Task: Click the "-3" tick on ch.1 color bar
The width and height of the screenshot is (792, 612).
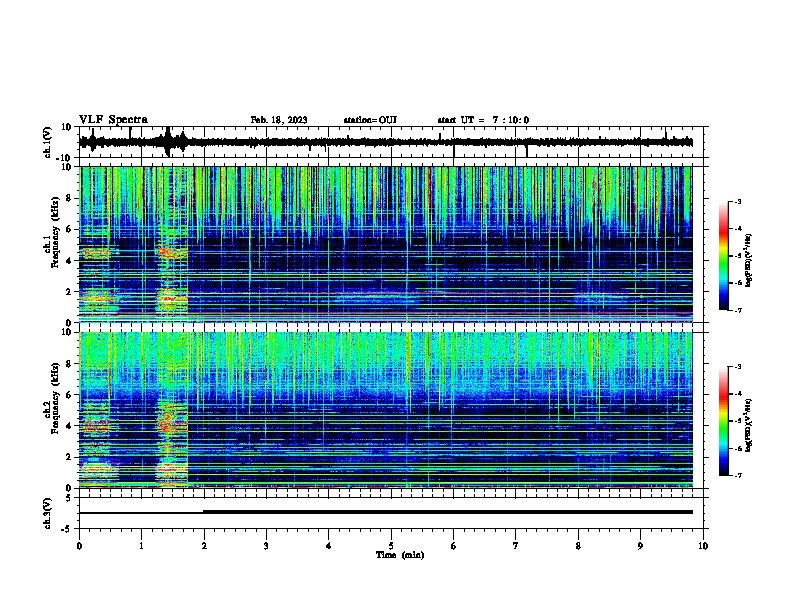Action: pyautogui.click(x=737, y=201)
